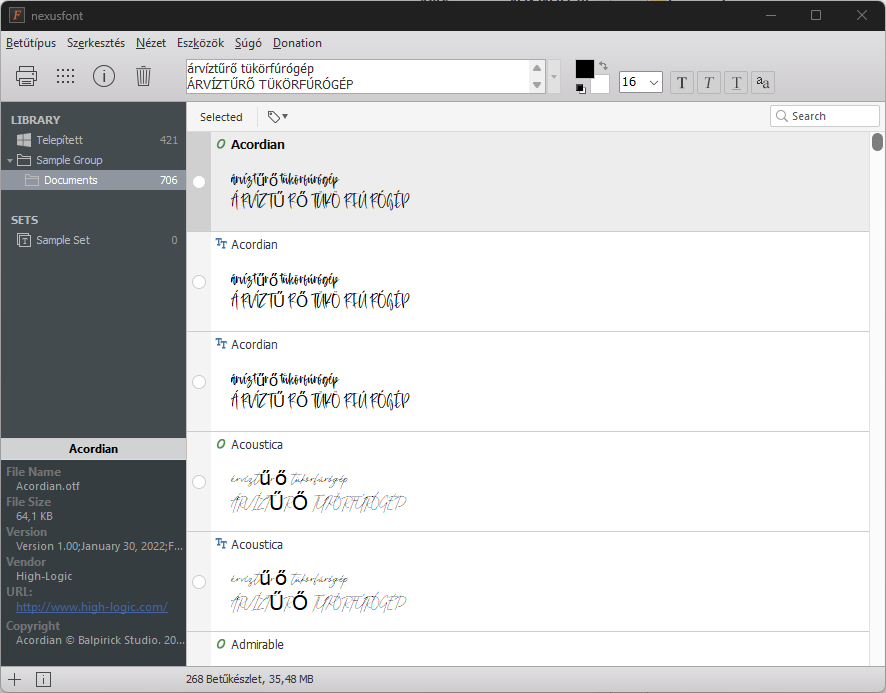Click the Acordian preview panel header
The image size is (886, 693).
tap(93, 449)
